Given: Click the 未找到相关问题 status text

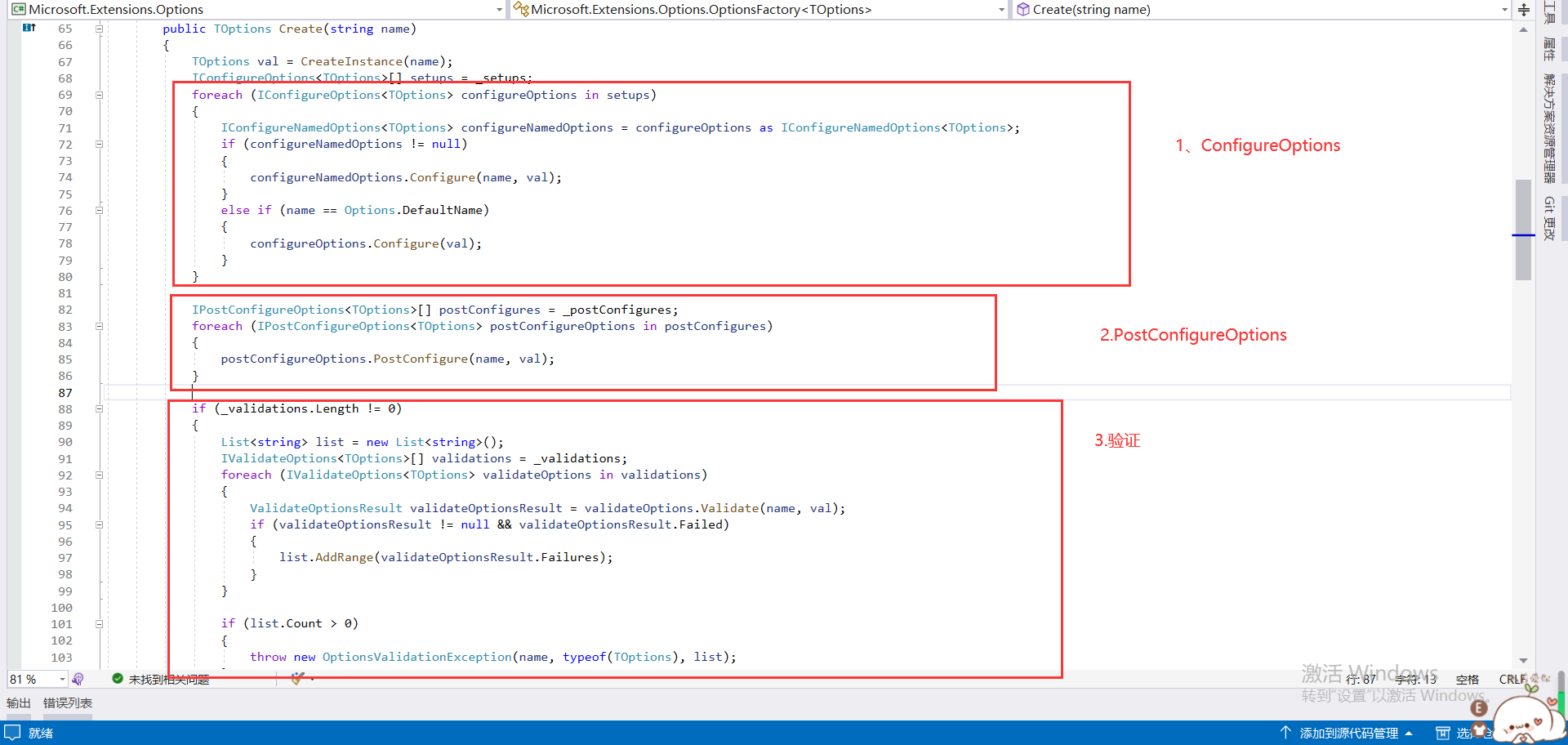Looking at the screenshot, I should pyautogui.click(x=169, y=679).
